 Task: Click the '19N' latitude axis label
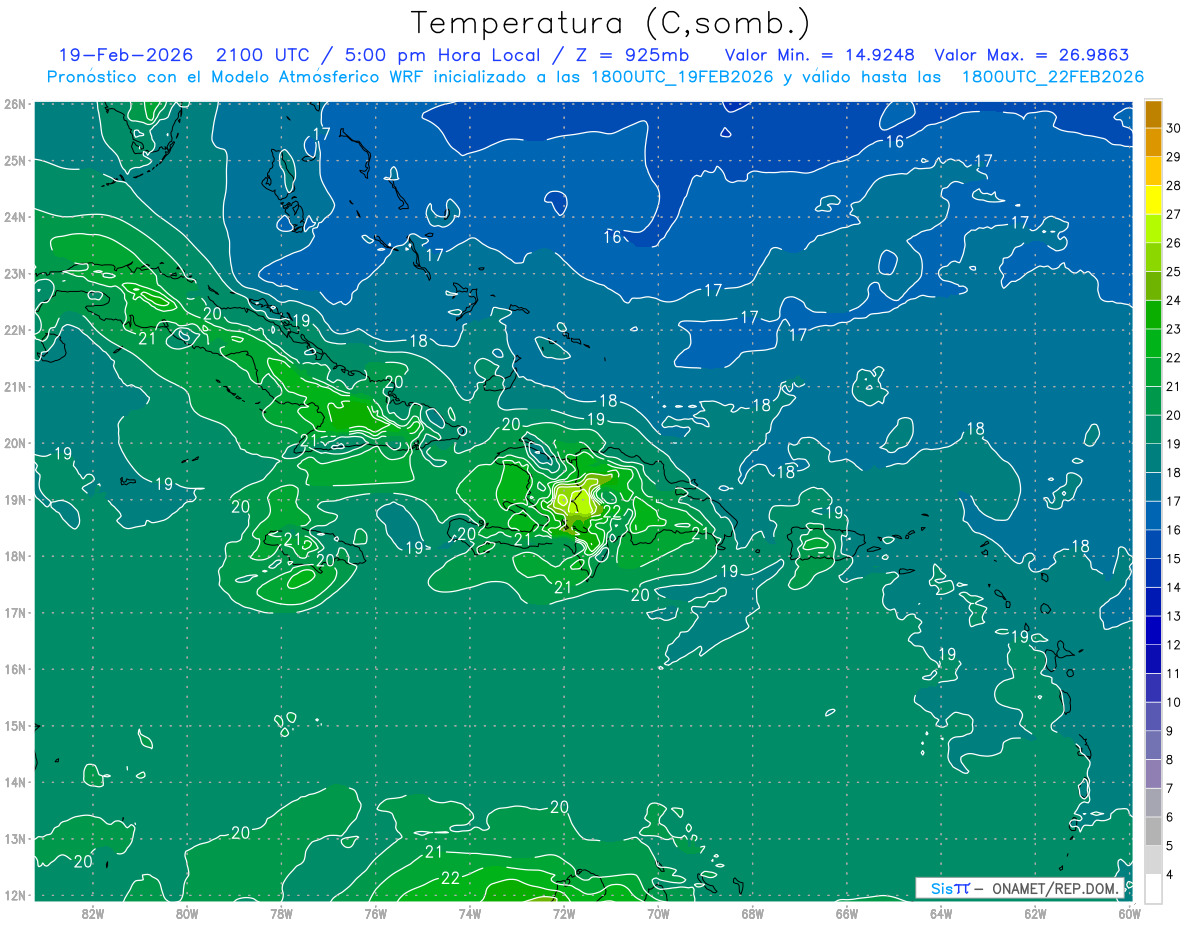click(14, 499)
